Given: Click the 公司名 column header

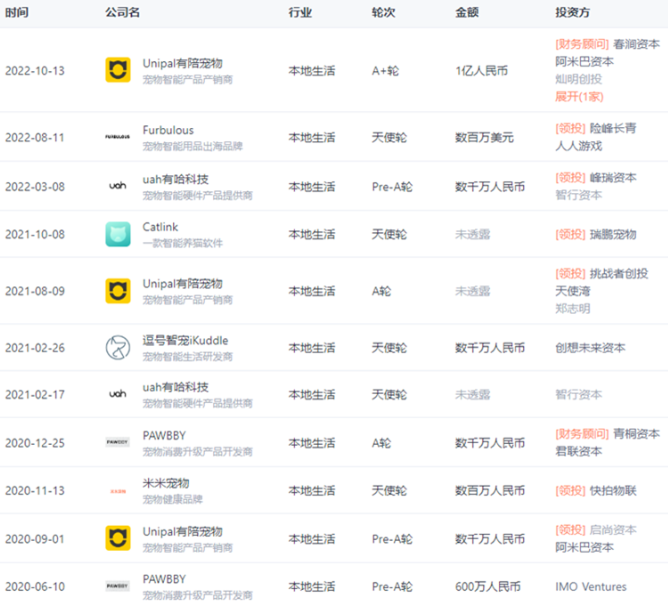Looking at the screenshot, I should point(123,12).
